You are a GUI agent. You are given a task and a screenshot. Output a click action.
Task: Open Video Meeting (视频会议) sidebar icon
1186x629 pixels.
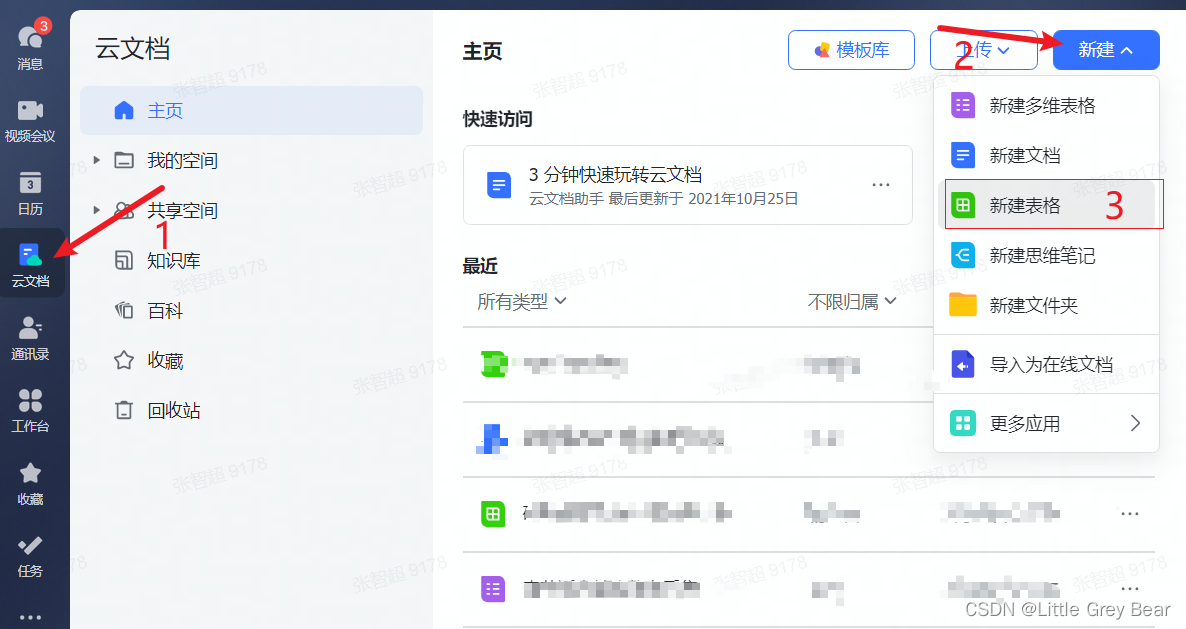tap(30, 121)
